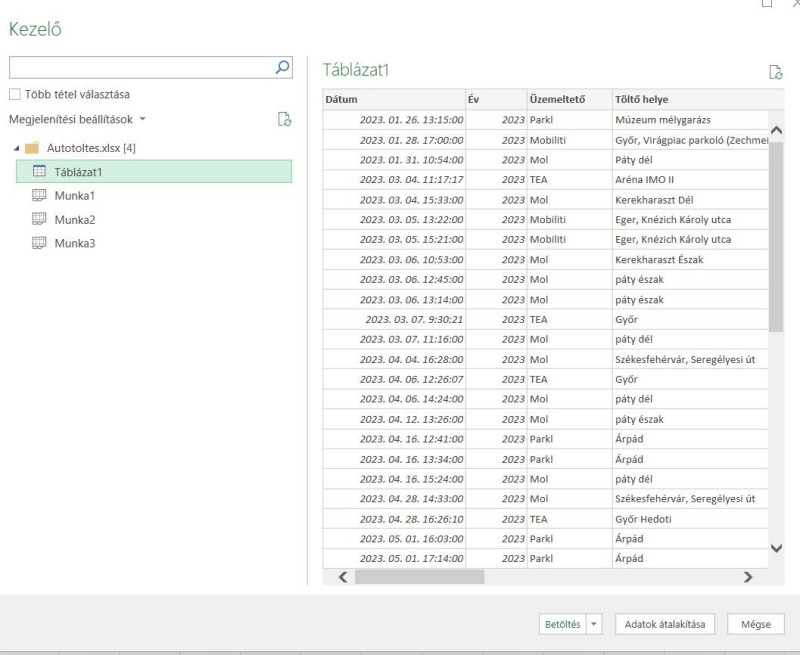Collapse the Autotoltes.xlsx tree node
The height and width of the screenshot is (655, 800).
coord(16,148)
